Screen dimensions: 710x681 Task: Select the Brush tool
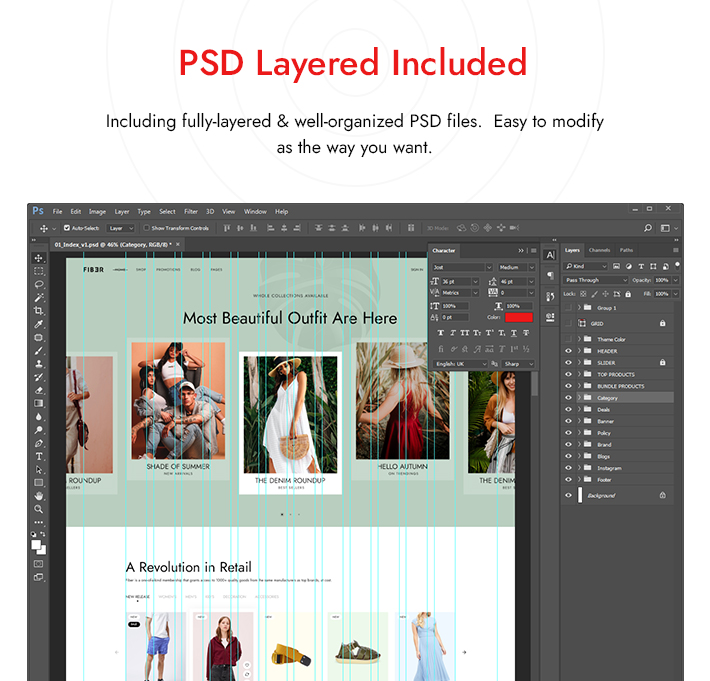click(39, 350)
